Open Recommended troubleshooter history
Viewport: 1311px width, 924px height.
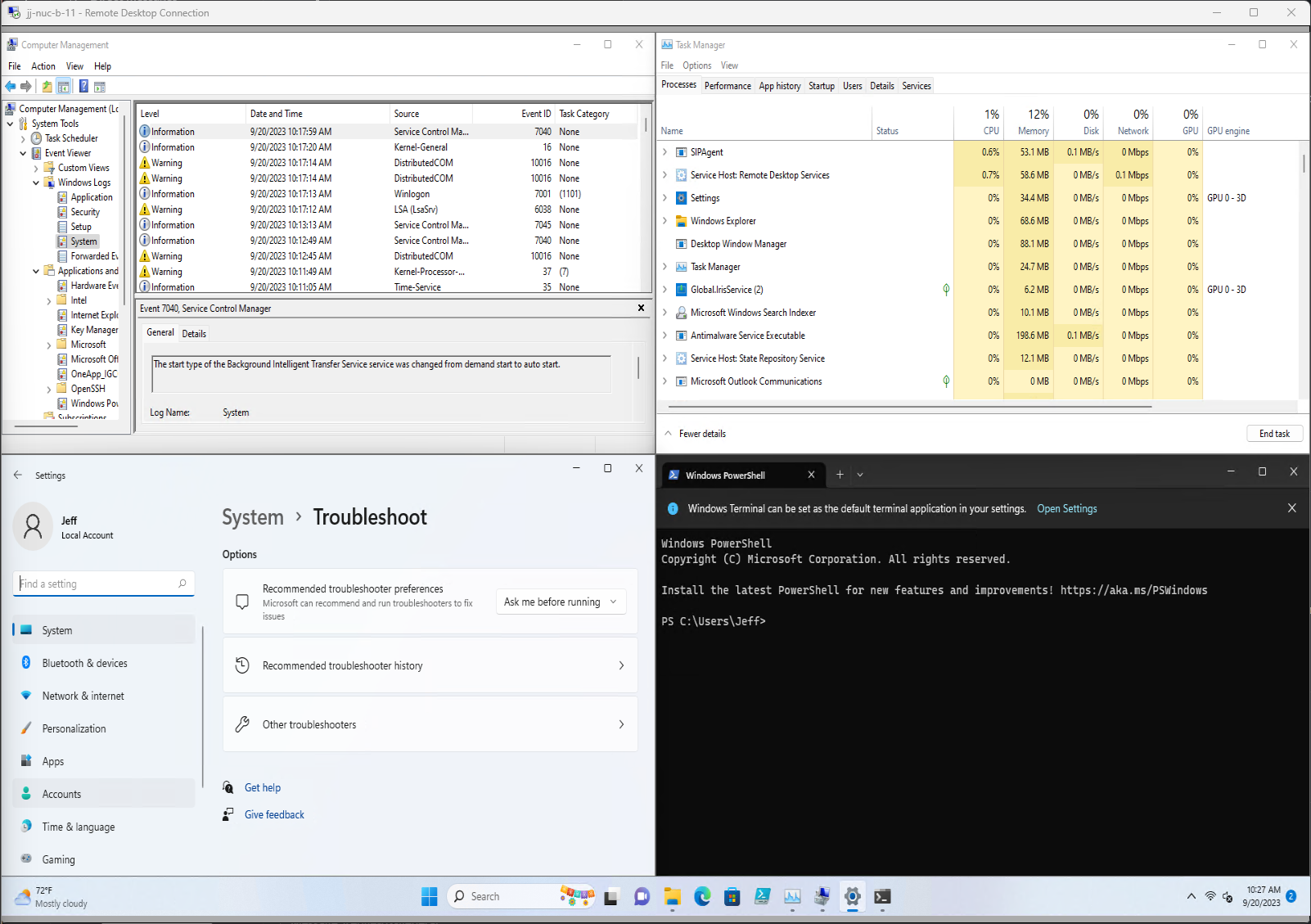pyautogui.click(x=430, y=665)
